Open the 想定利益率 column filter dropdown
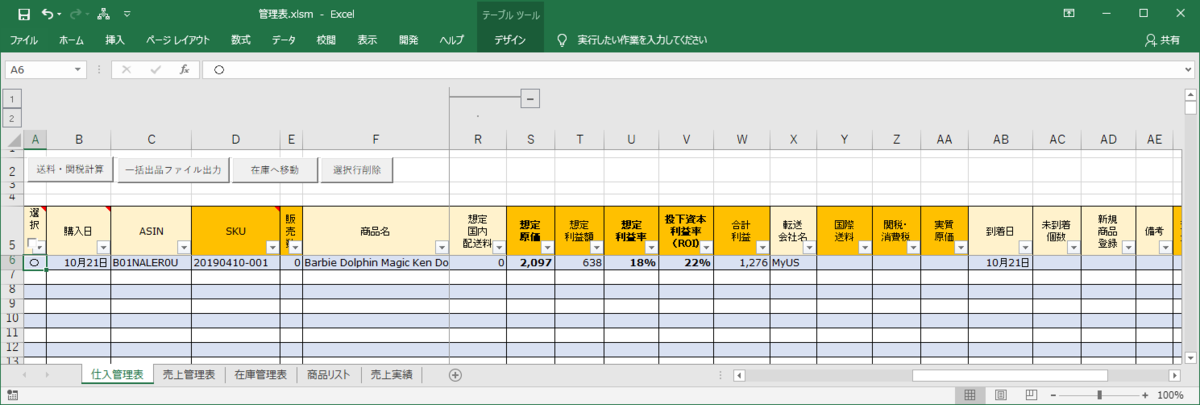This screenshot has height=405, width=1200. click(649, 247)
